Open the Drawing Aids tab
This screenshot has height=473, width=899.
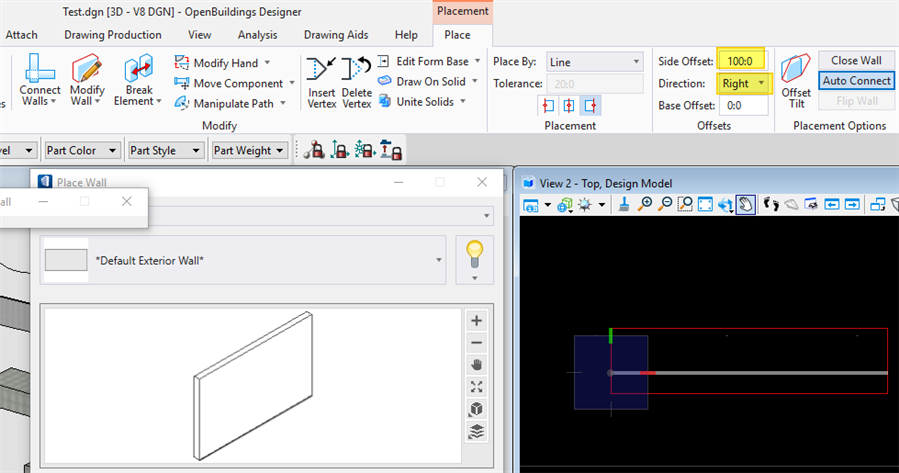pos(336,35)
